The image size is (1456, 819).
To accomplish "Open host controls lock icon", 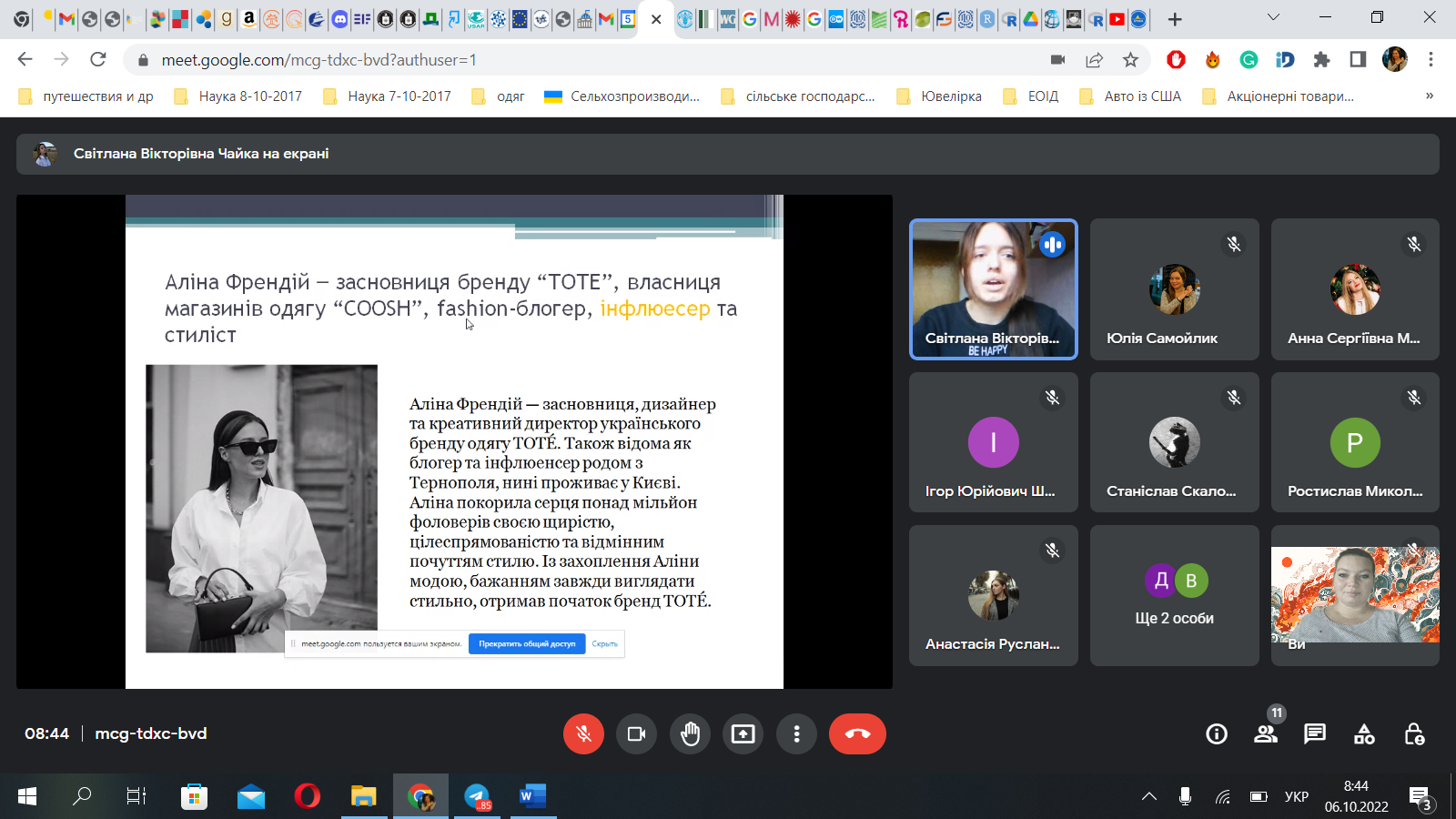I will coord(1414,733).
